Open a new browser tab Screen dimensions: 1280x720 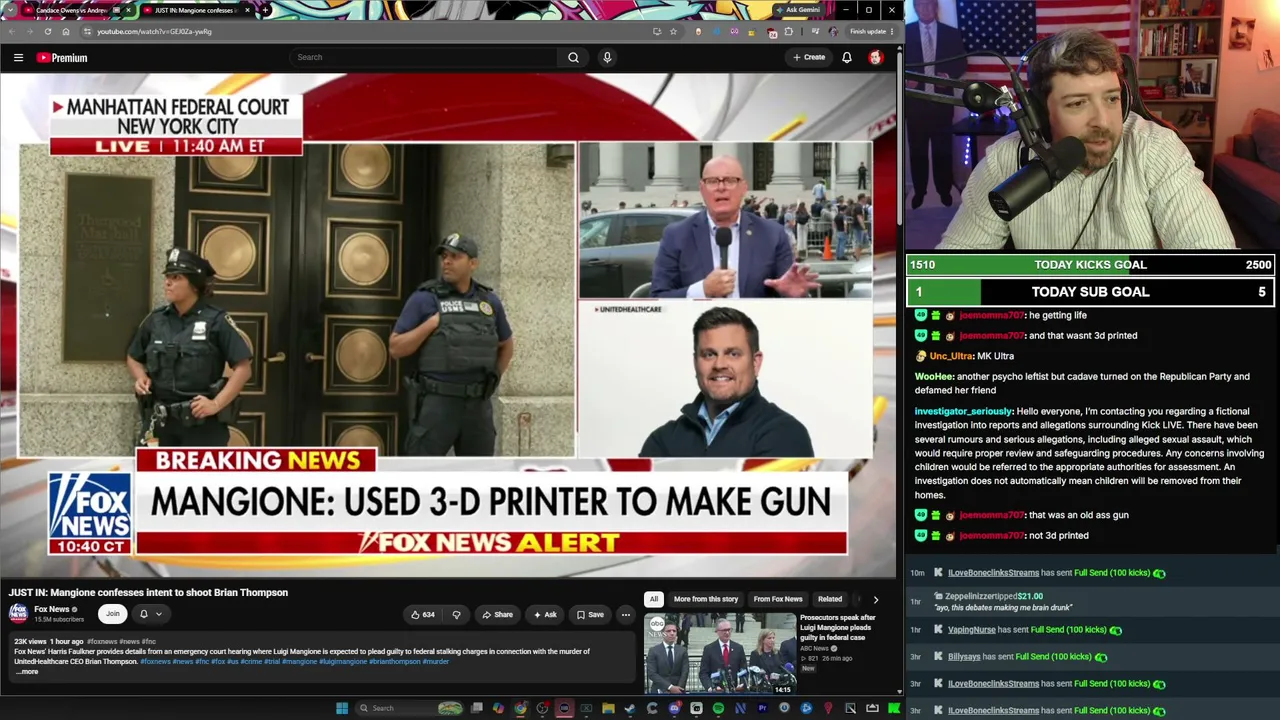265,10
